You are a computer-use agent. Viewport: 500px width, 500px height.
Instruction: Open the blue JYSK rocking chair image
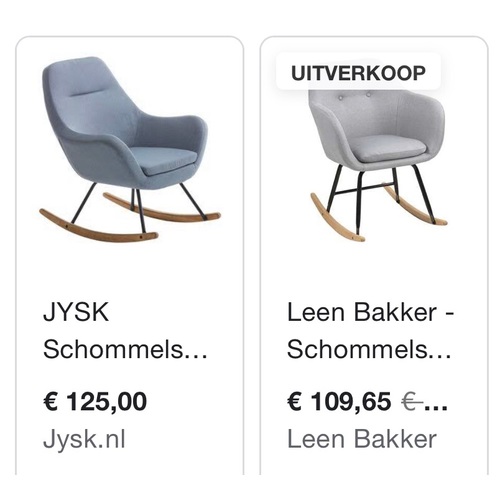pyautogui.click(x=130, y=149)
